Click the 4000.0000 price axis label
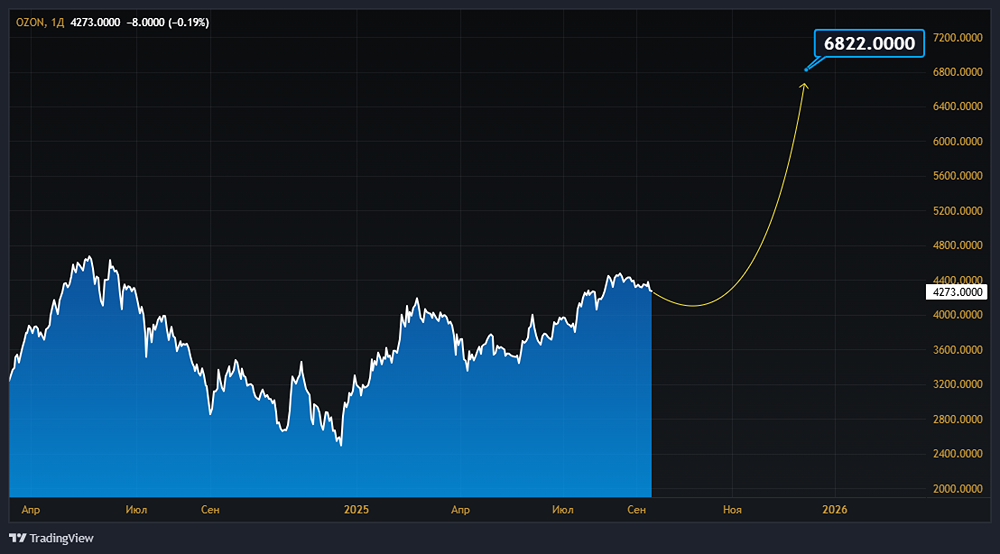Viewport: 1000px width, 554px height. click(957, 315)
